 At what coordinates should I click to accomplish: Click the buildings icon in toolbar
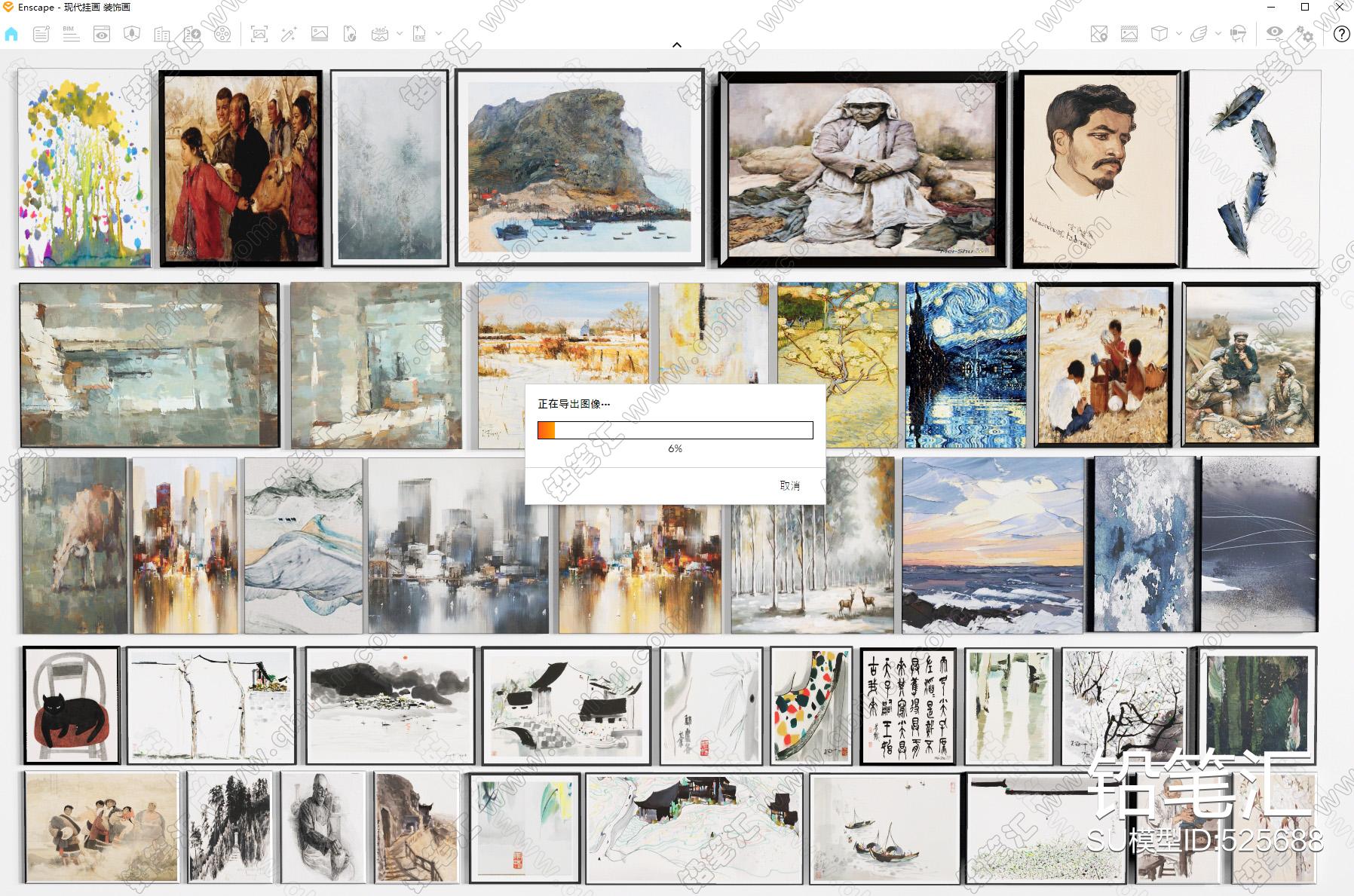click(161, 34)
